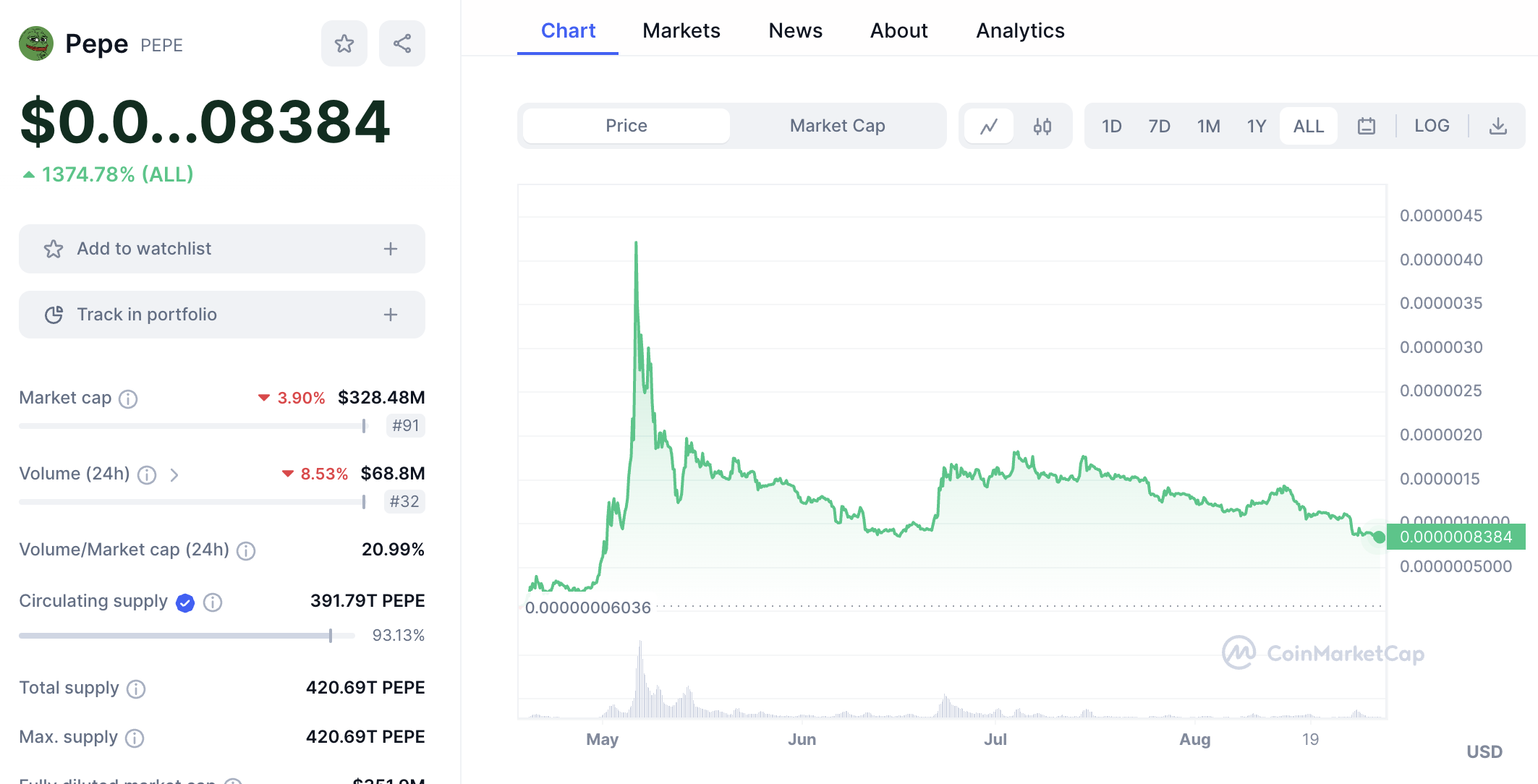Select the 7D time range

click(1160, 127)
